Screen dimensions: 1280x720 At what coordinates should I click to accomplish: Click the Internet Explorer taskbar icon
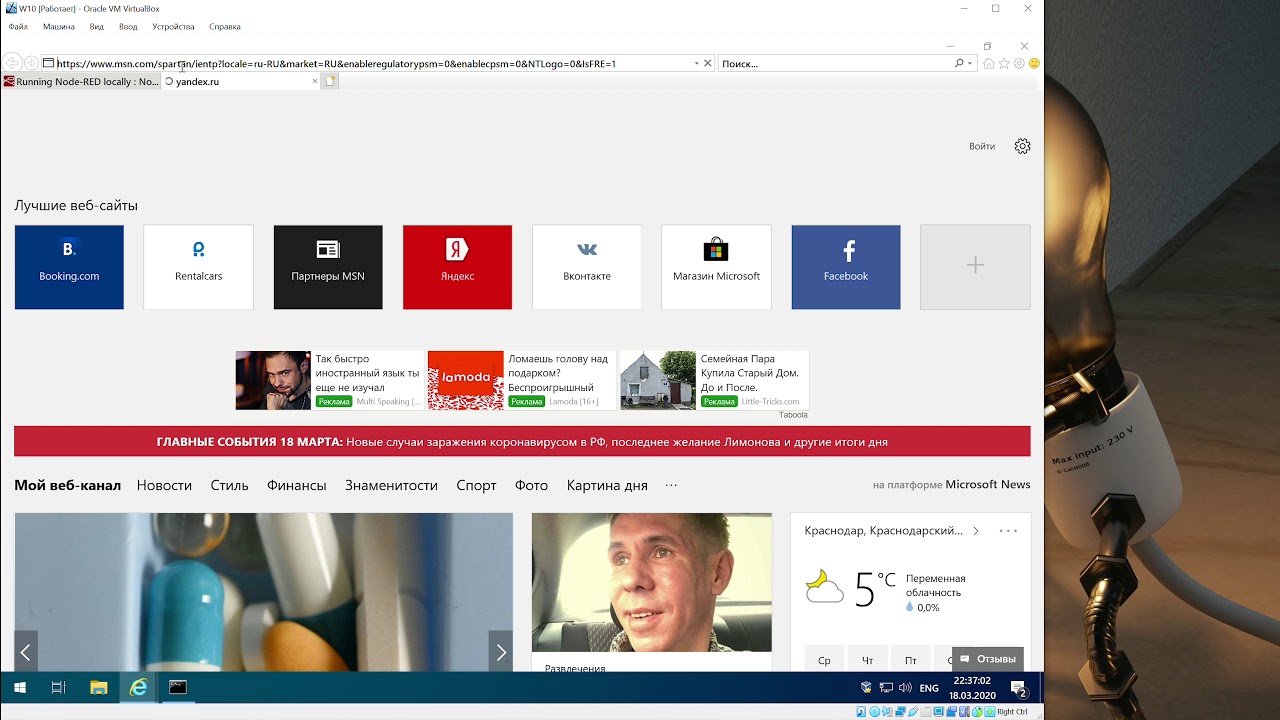pos(138,687)
